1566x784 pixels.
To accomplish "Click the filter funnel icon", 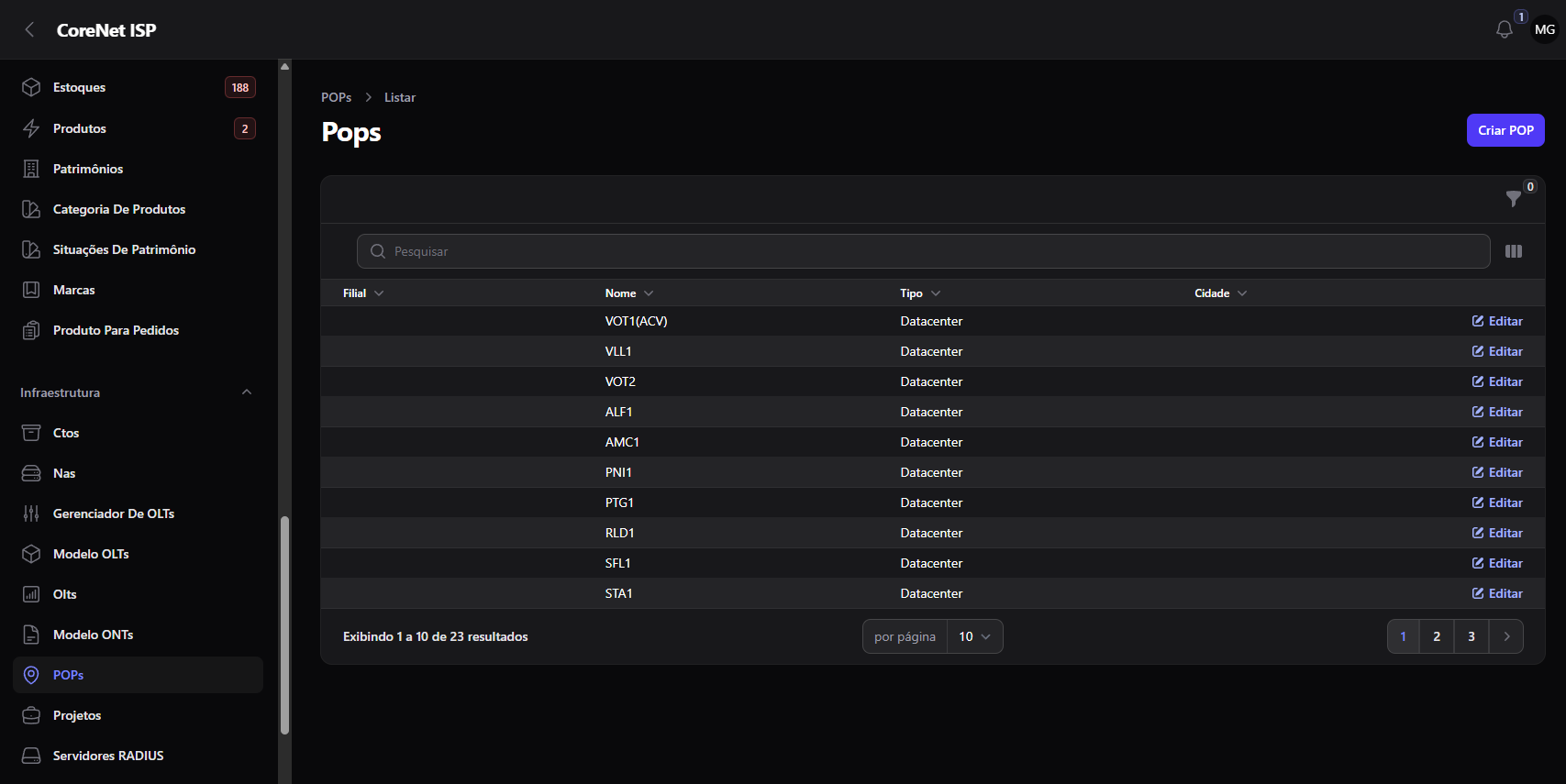I will point(1514,198).
